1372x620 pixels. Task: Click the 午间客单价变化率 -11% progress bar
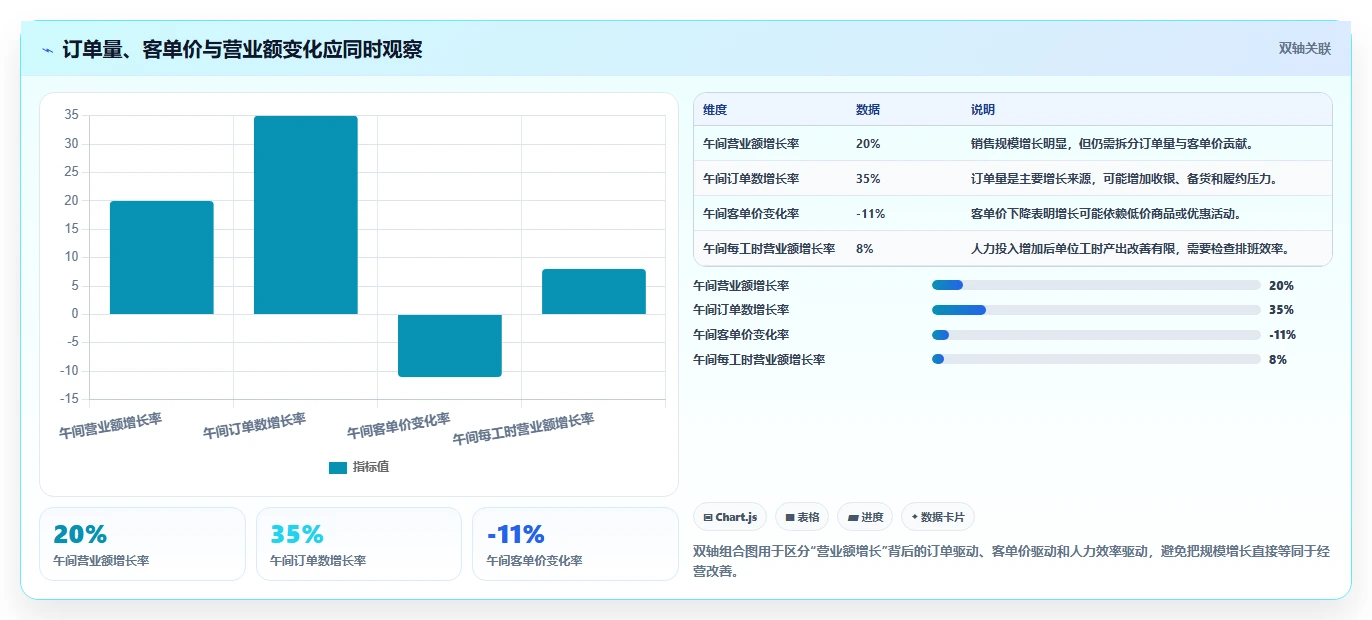click(1096, 335)
